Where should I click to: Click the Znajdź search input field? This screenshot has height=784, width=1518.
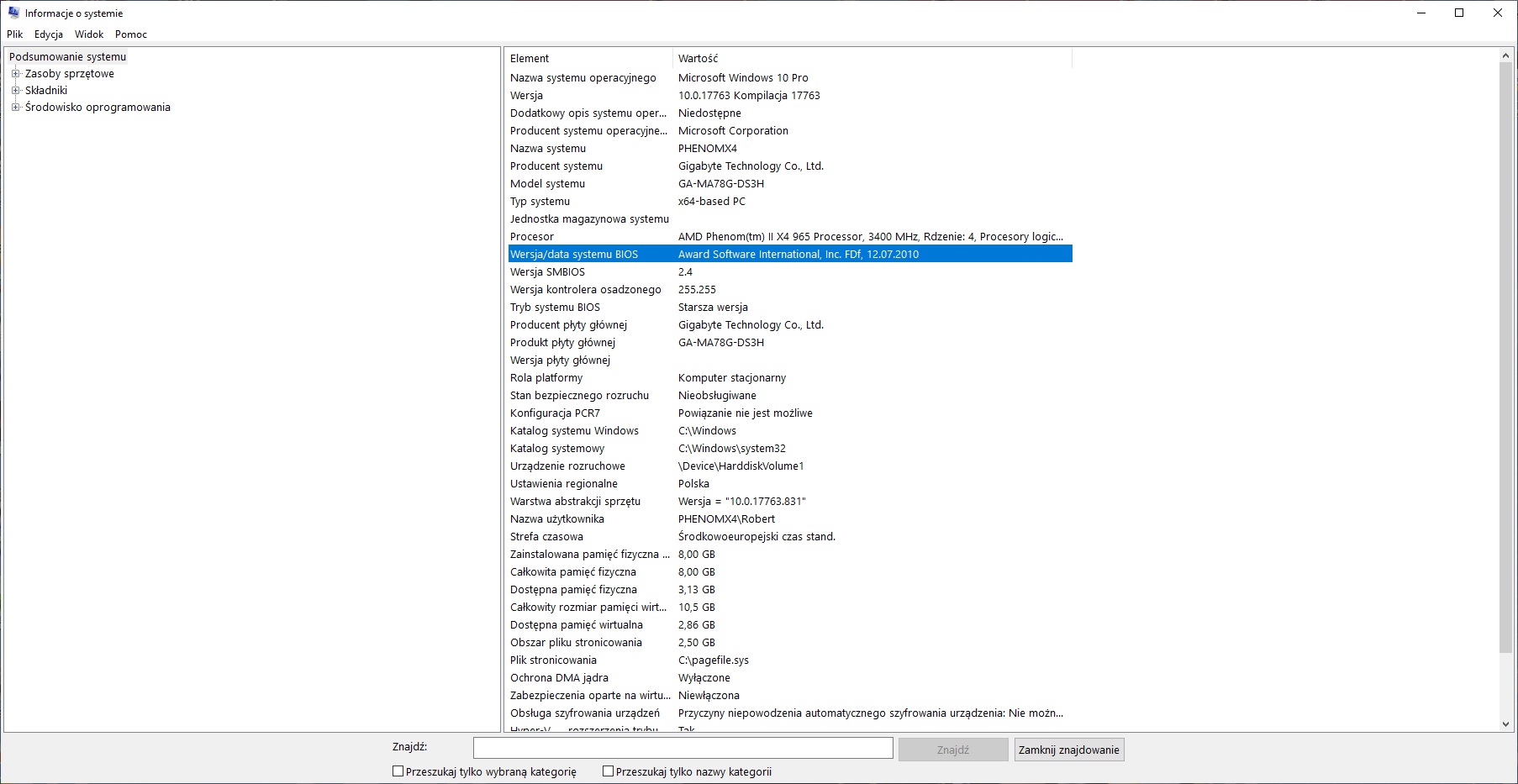[x=683, y=749]
